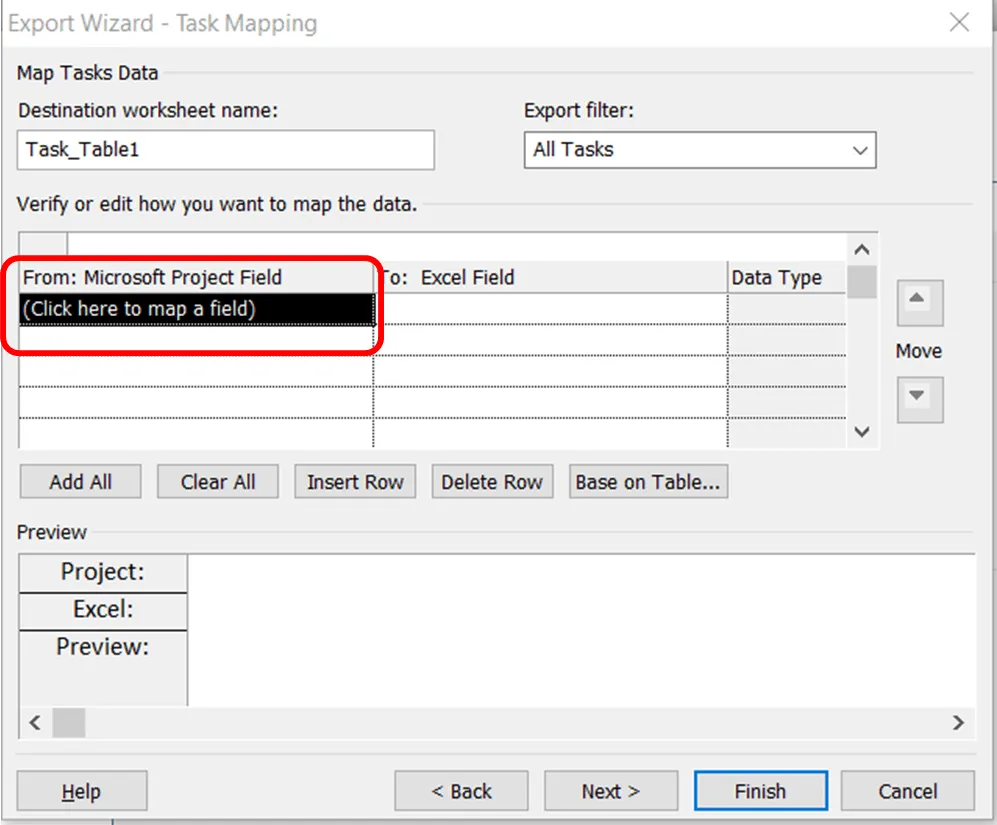Click the Delete Row button
This screenshot has width=997, height=825.
(x=492, y=482)
